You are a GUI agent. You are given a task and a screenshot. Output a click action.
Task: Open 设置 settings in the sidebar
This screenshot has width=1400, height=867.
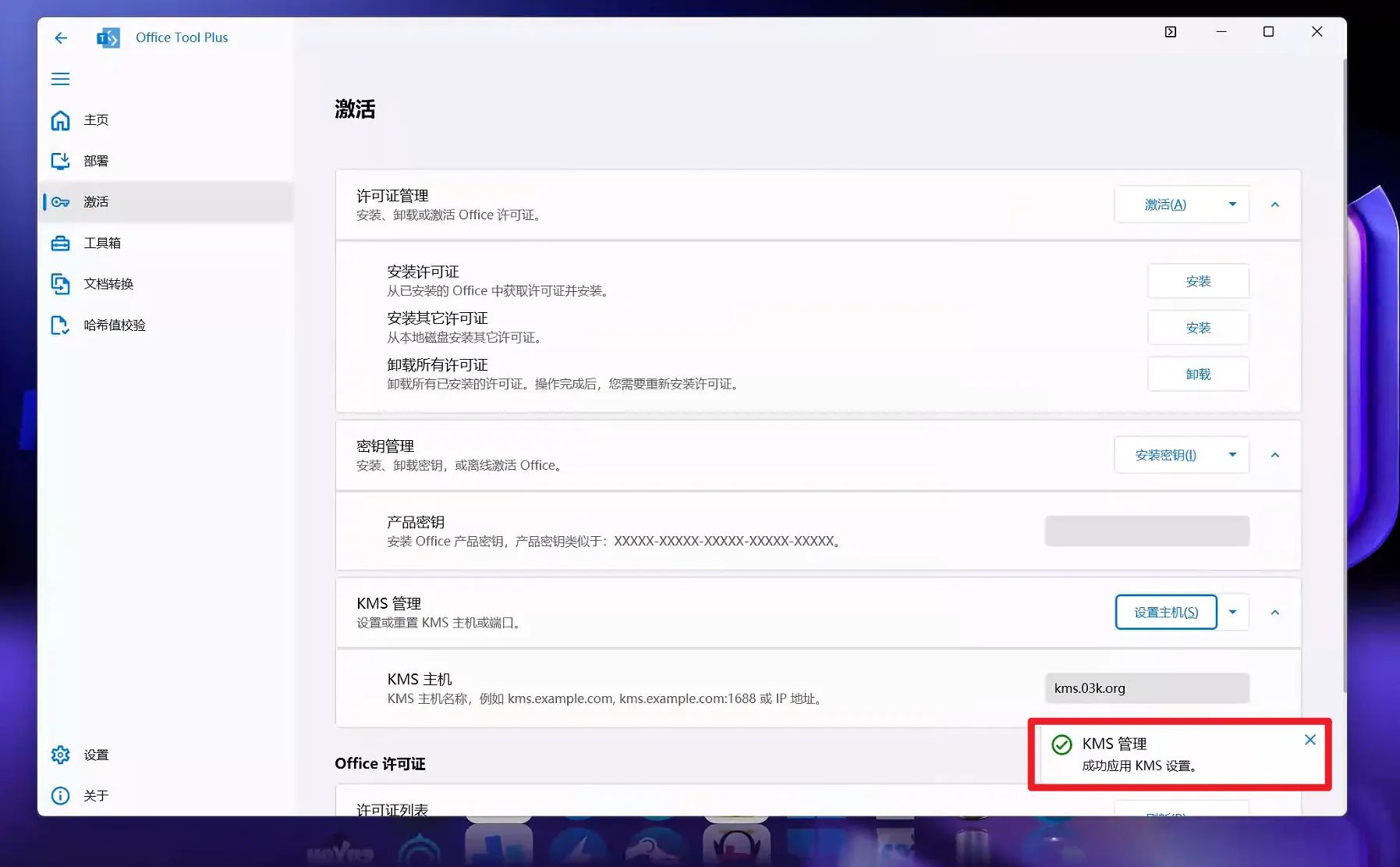coord(165,755)
